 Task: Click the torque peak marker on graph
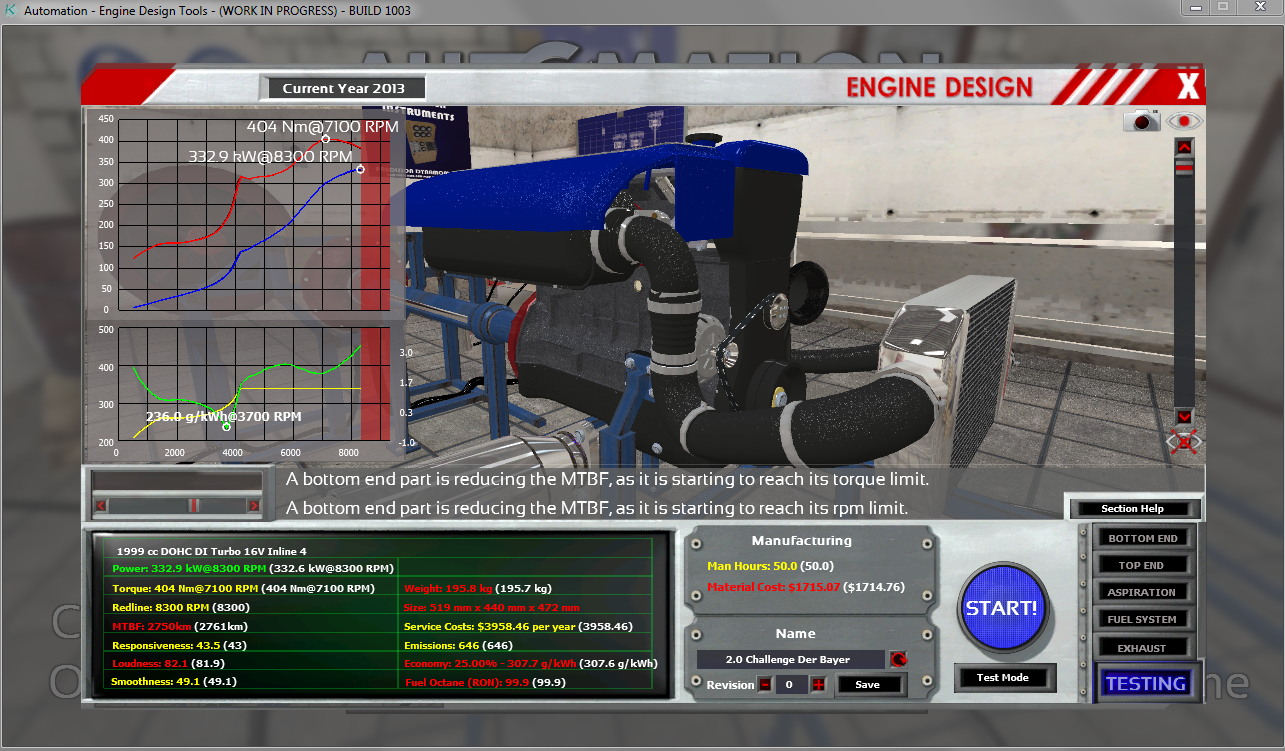(x=326, y=139)
